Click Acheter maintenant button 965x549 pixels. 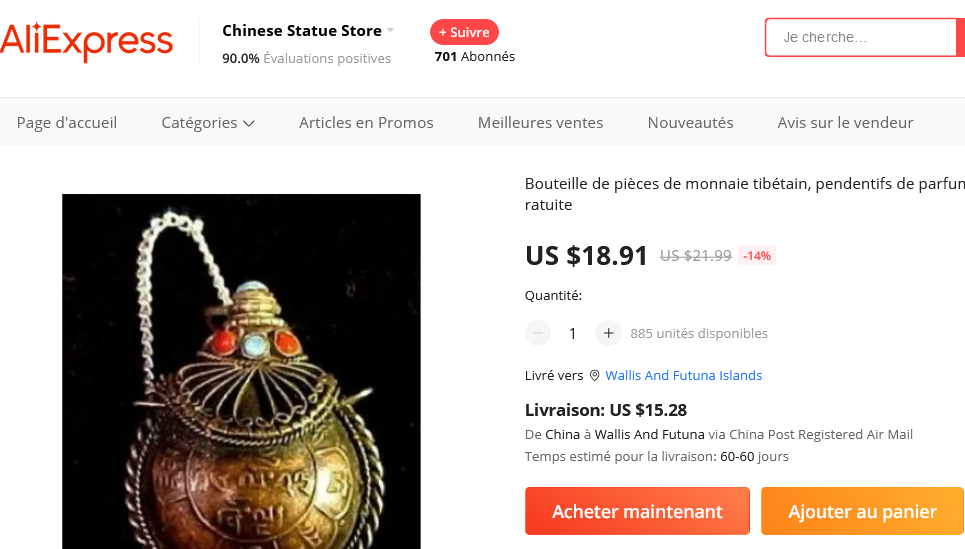637,511
